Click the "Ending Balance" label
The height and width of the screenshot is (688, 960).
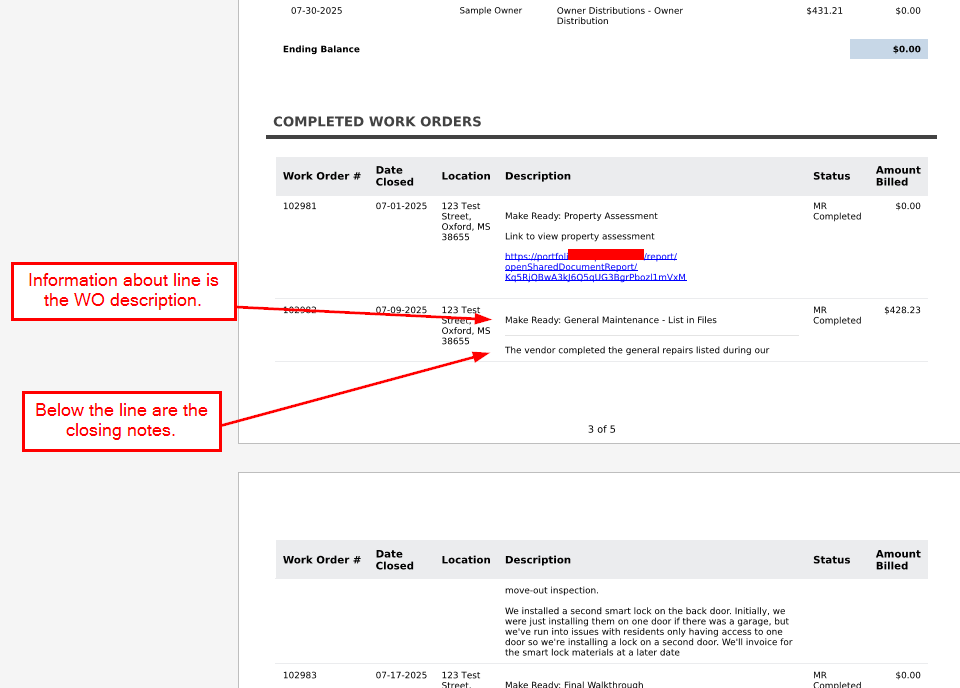321,49
